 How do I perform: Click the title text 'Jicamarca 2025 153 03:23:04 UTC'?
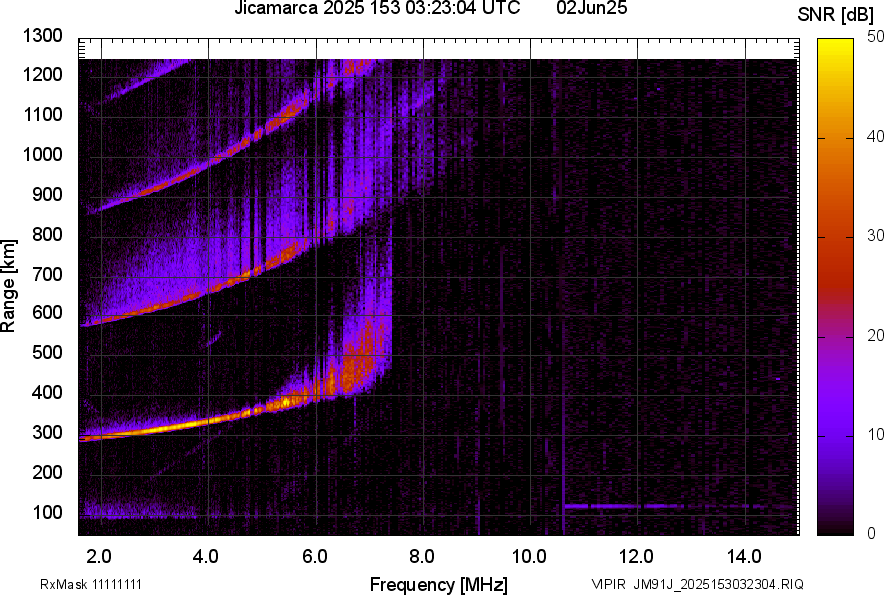coord(377,8)
